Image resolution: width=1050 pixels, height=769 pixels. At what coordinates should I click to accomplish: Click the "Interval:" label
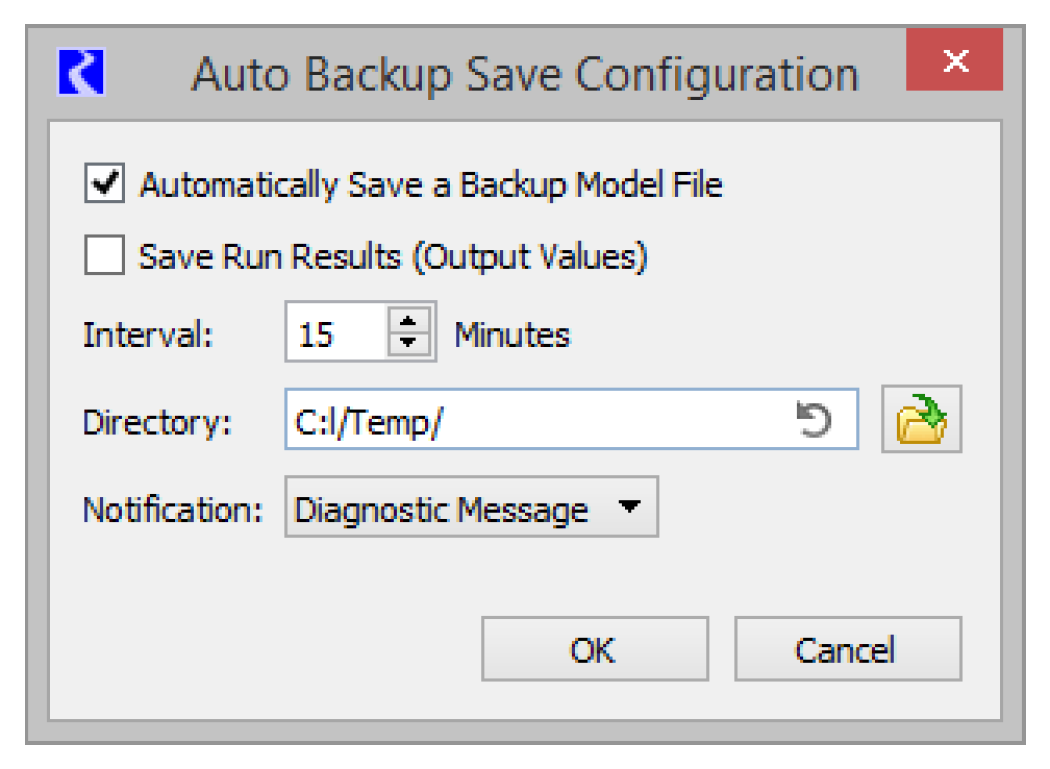point(148,334)
